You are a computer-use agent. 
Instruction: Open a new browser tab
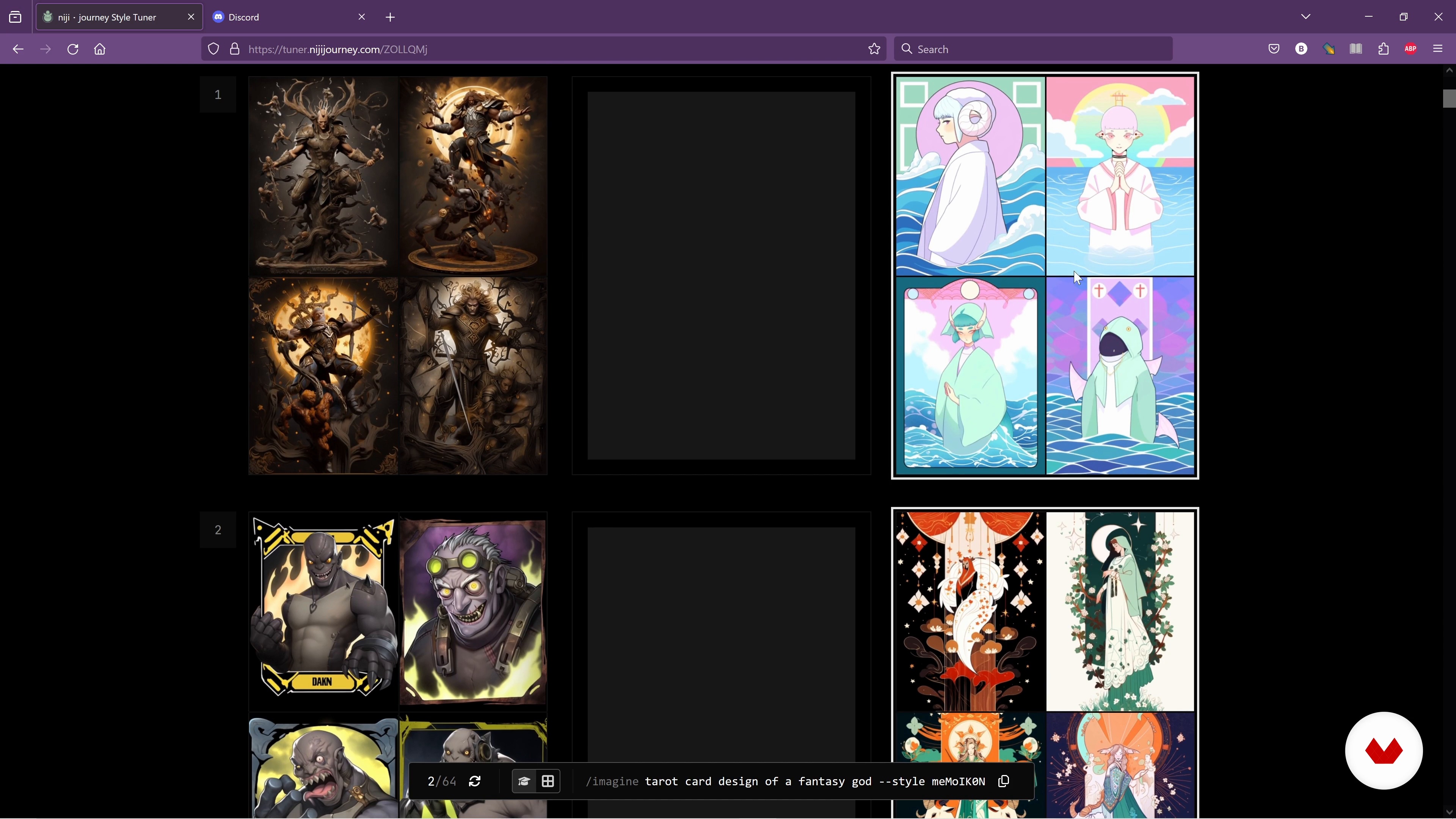[391, 17]
